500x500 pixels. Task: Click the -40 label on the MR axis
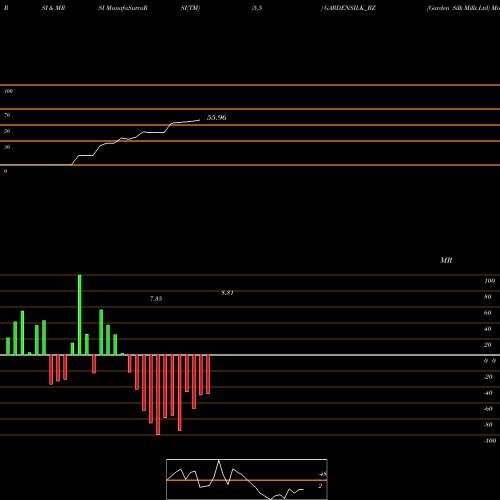[x=488, y=393]
